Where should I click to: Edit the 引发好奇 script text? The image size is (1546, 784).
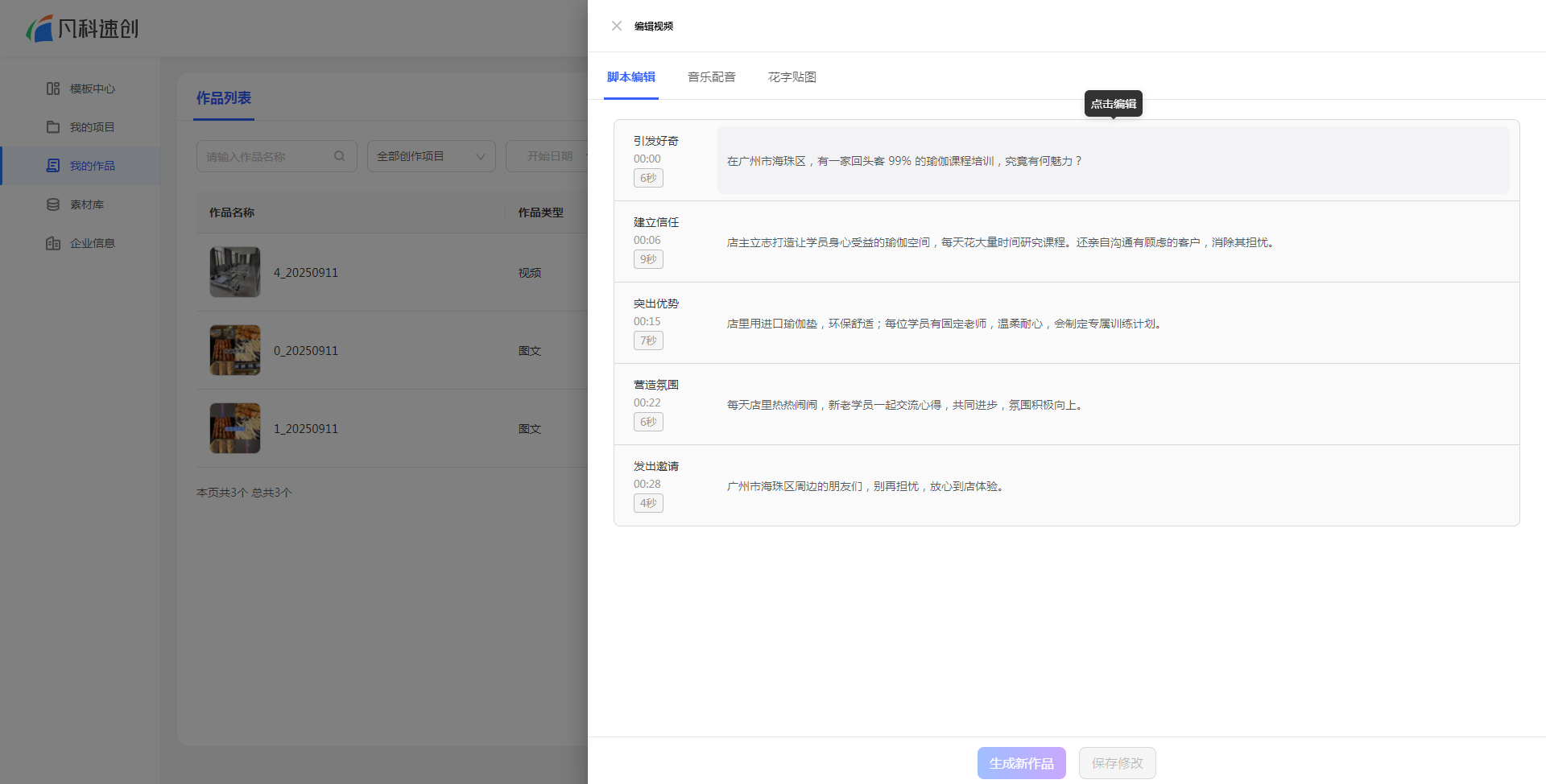(x=903, y=161)
